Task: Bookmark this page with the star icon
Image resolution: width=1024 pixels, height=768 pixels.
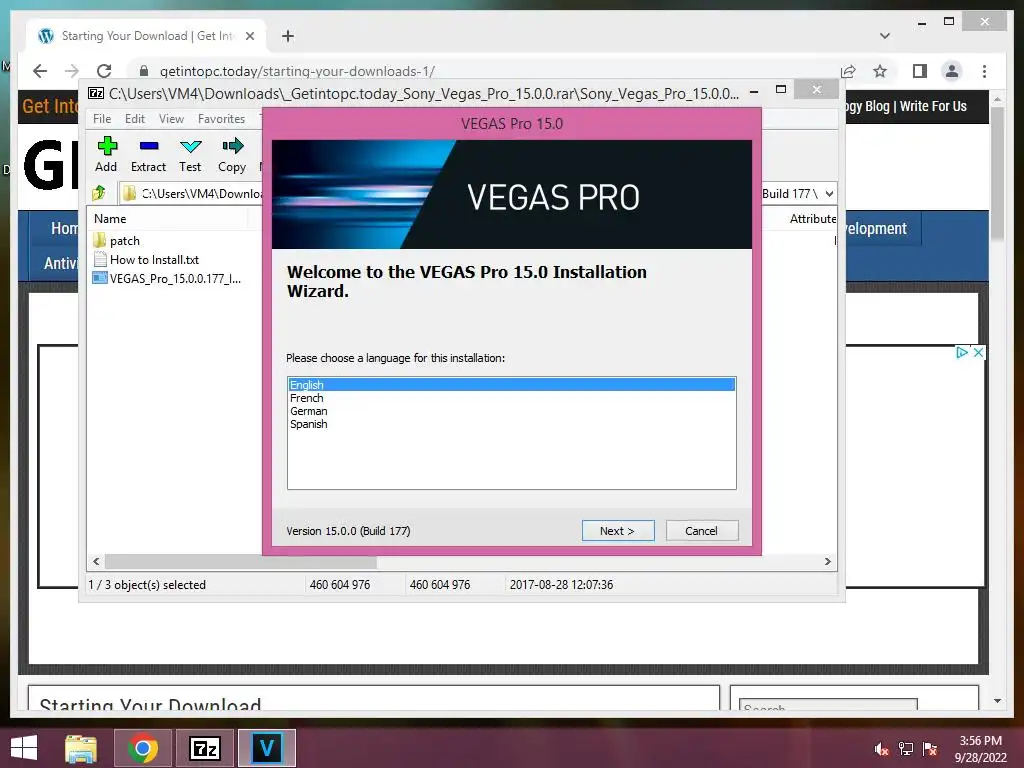Action: click(880, 71)
